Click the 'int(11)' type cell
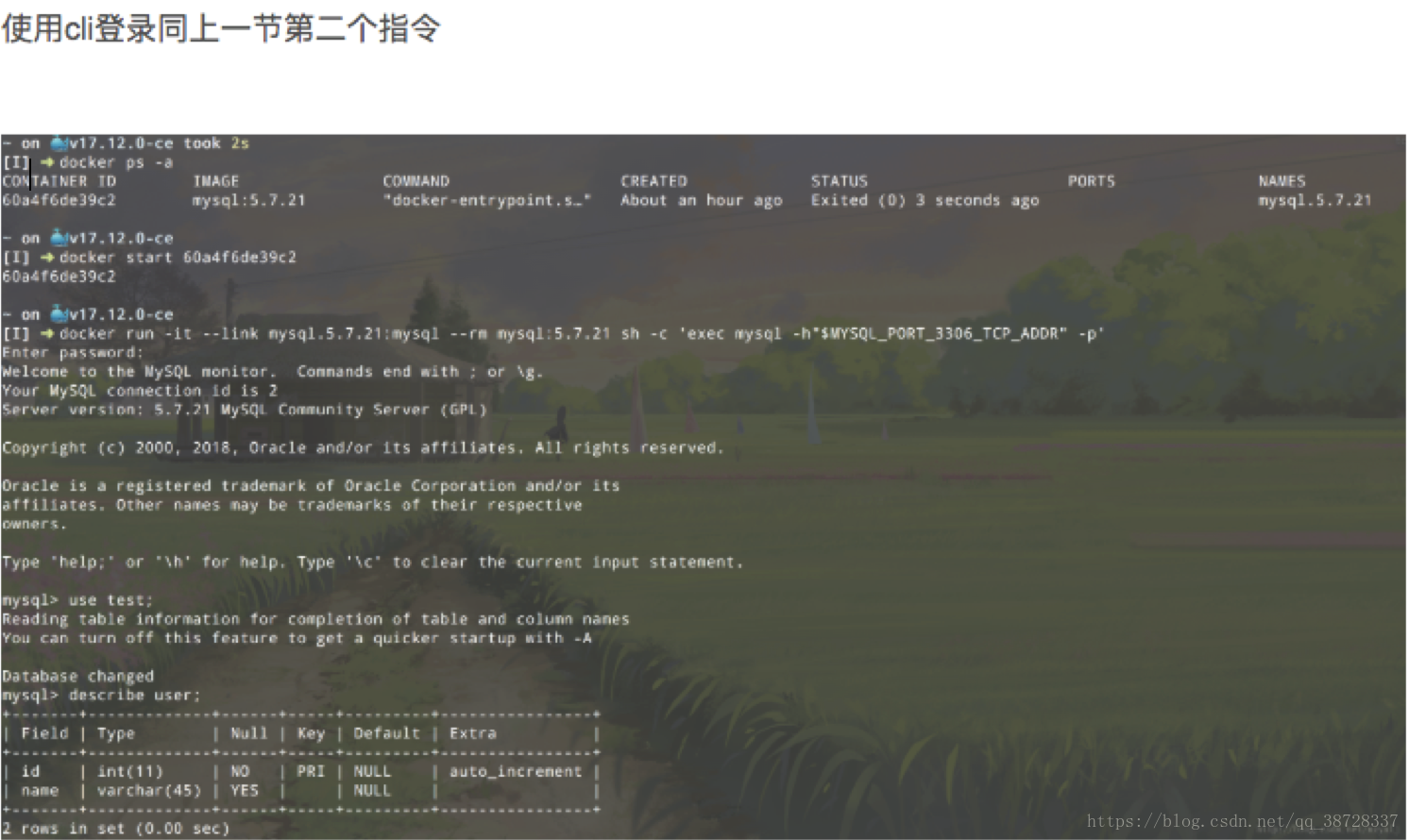 coord(130,771)
